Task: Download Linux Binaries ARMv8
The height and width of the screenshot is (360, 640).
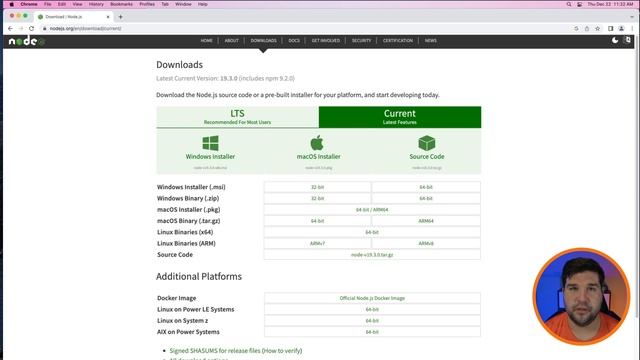Action: pyautogui.click(x=426, y=243)
